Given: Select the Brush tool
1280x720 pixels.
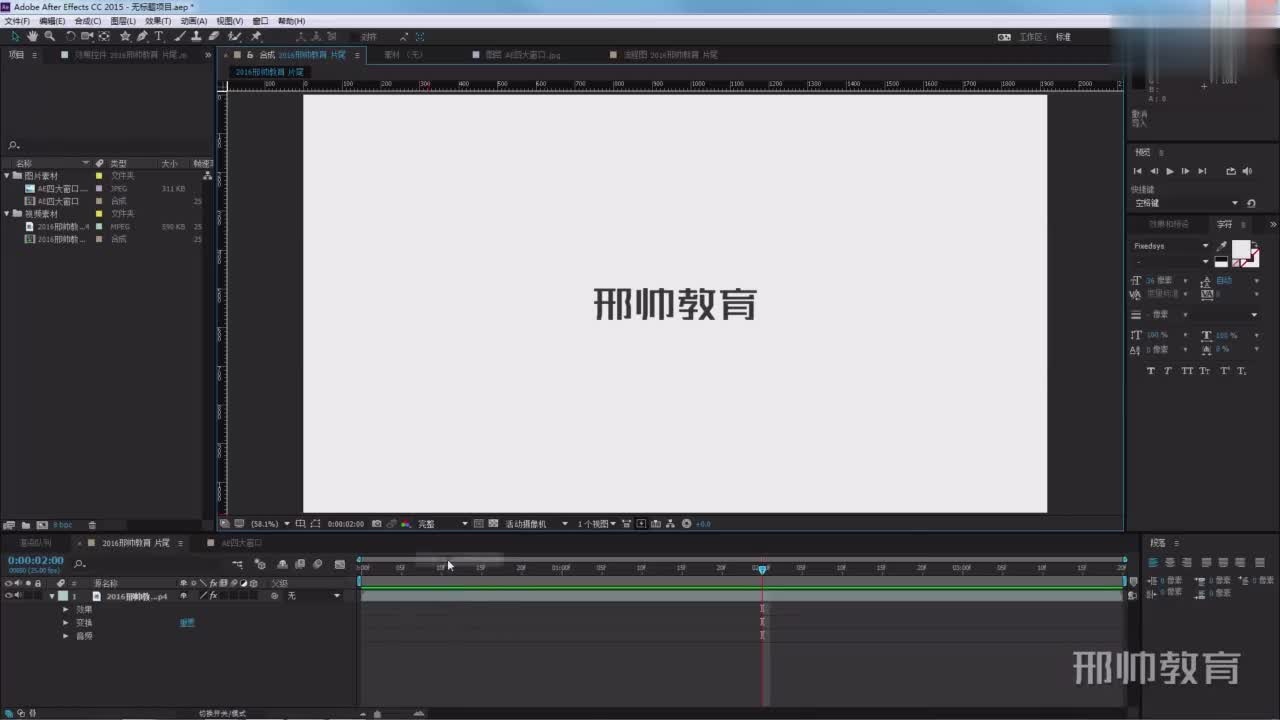Looking at the screenshot, I should click(x=180, y=36).
